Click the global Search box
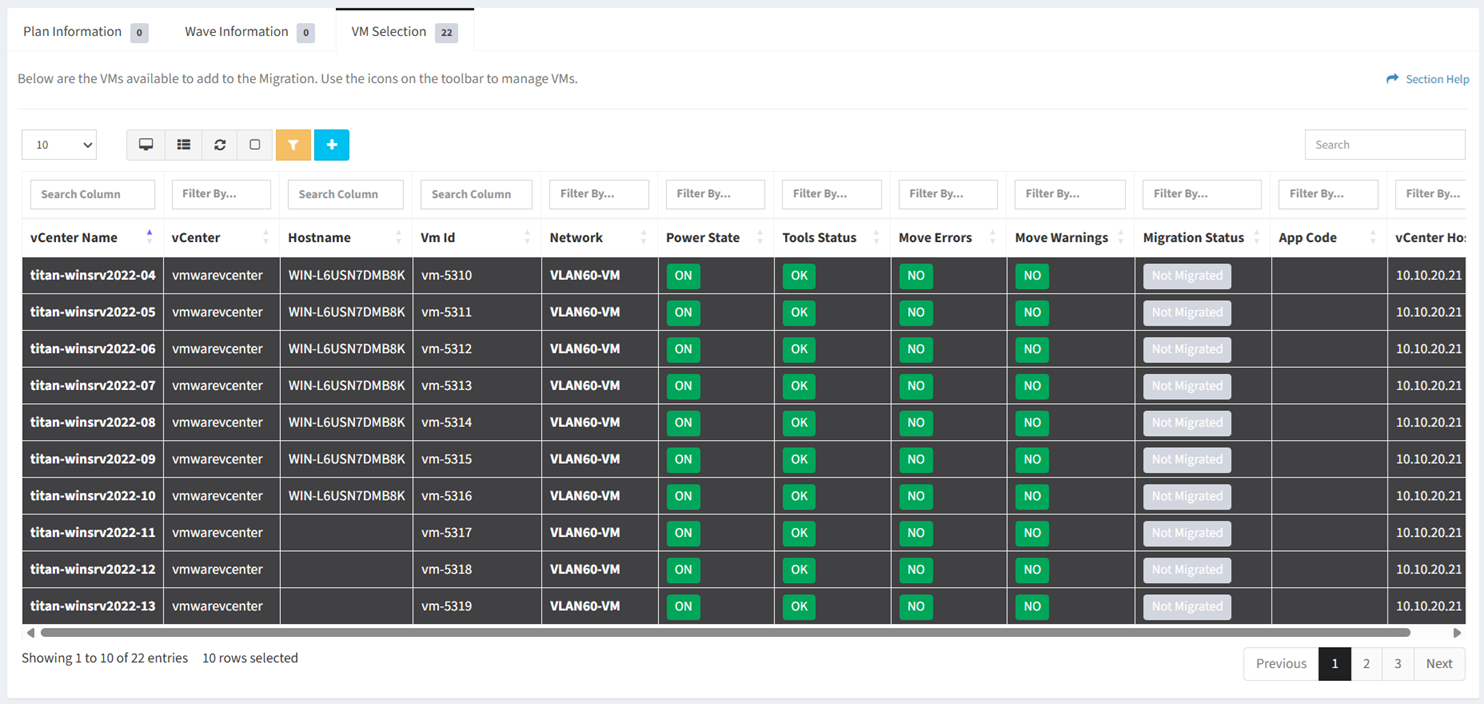Screen dimensions: 1484x704 click(x=1385, y=145)
